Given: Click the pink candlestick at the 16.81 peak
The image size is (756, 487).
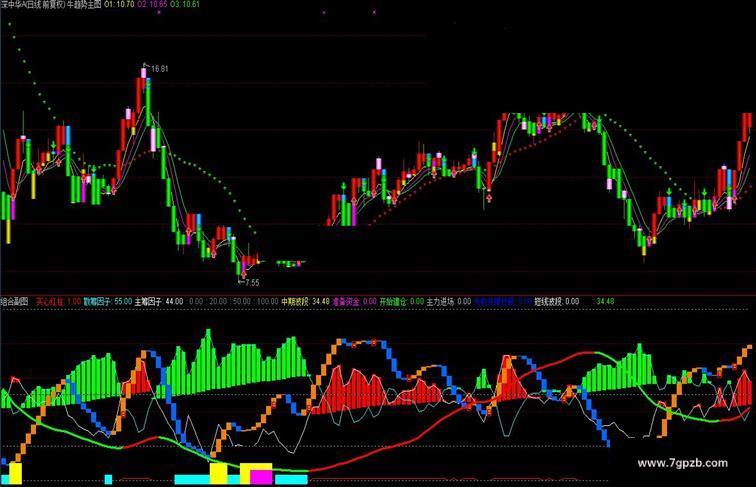Looking at the screenshot, I should click(144, 73).
